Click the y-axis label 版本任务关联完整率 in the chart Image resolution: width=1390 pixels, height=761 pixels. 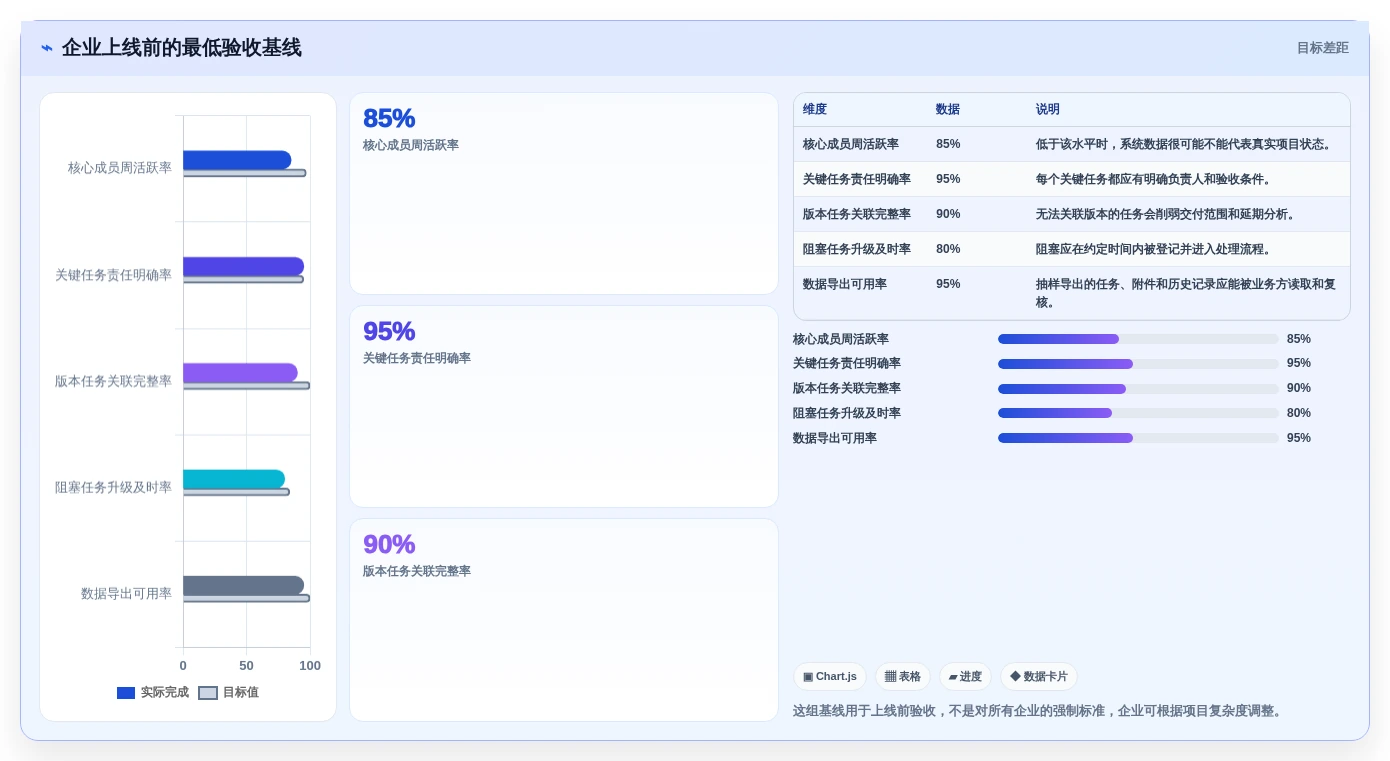pyautogui.click(x=113, y=381)
